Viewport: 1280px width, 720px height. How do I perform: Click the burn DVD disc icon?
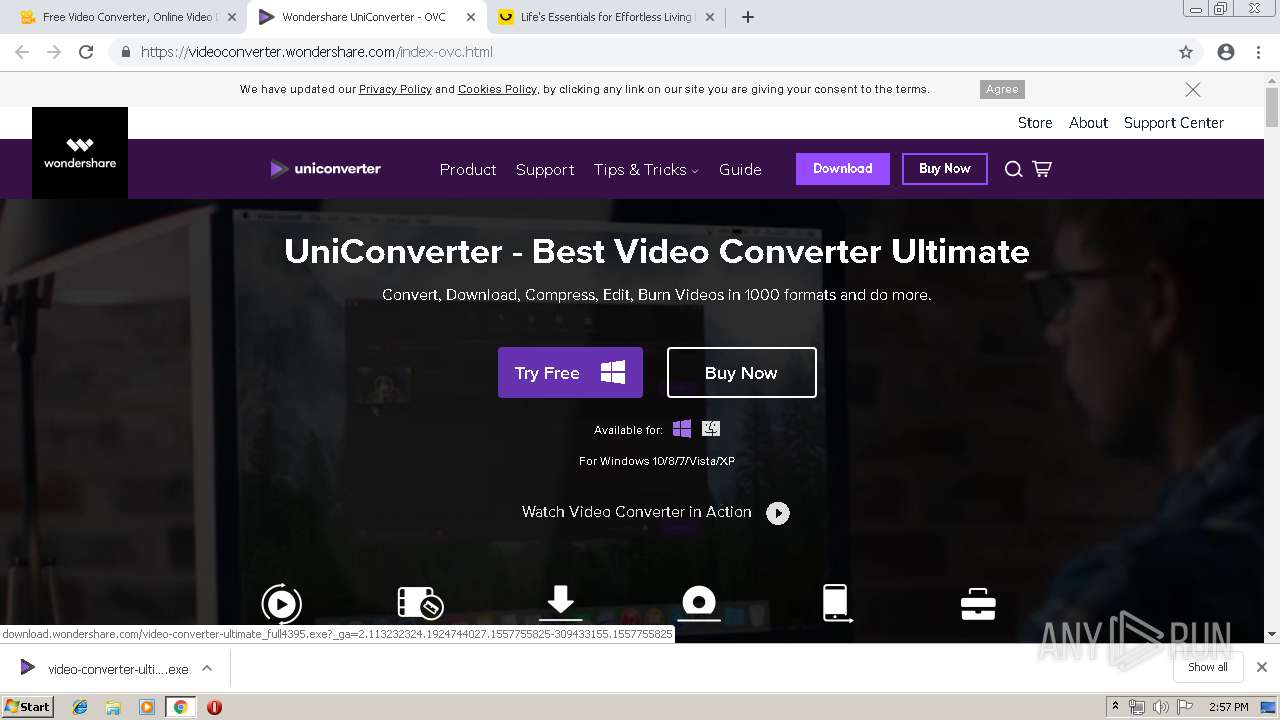pyautogui.click(x=699, y=603)
